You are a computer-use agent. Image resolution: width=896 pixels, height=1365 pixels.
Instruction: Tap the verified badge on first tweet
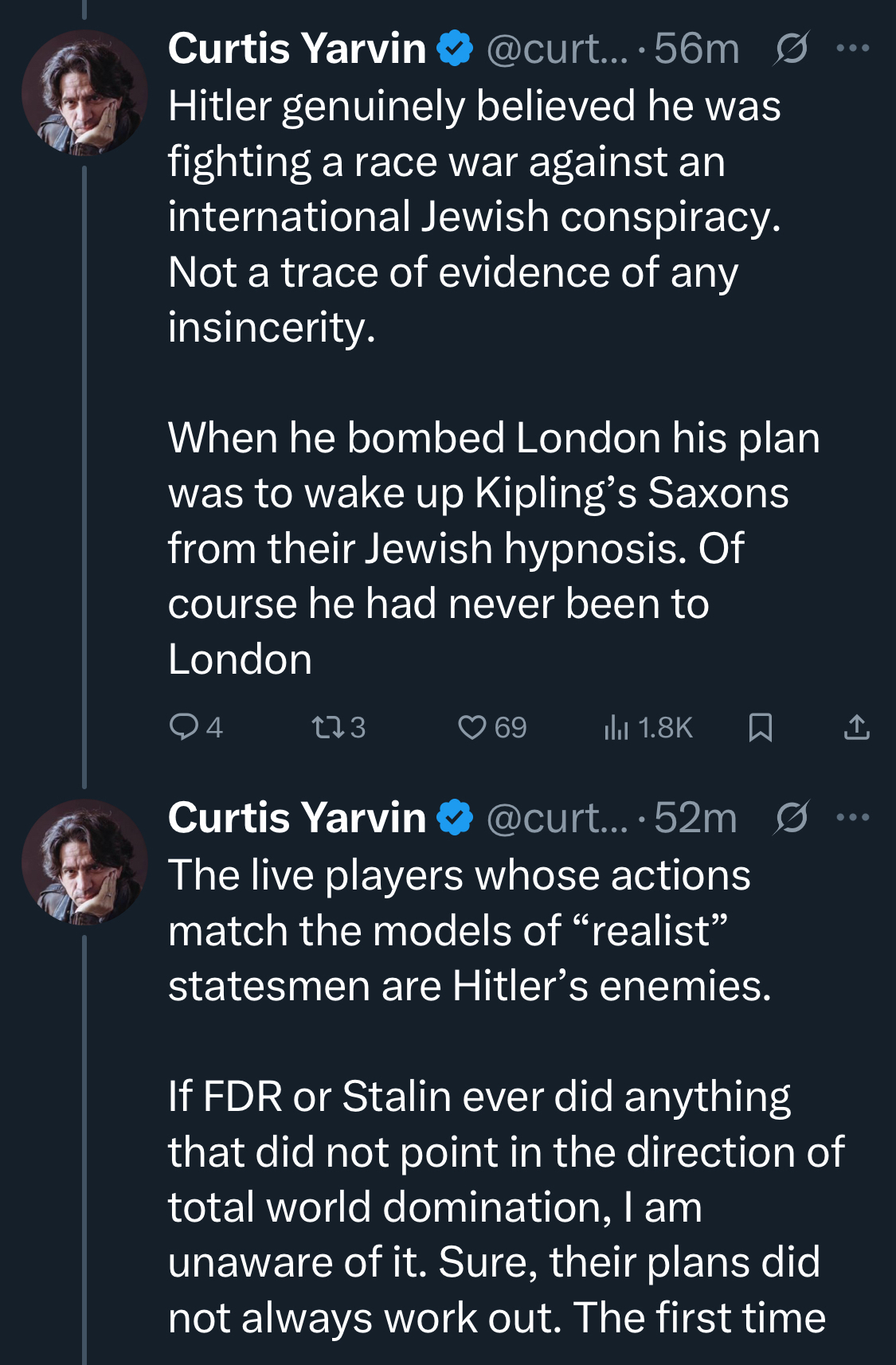pyautogui.click(x=455, y=49)
